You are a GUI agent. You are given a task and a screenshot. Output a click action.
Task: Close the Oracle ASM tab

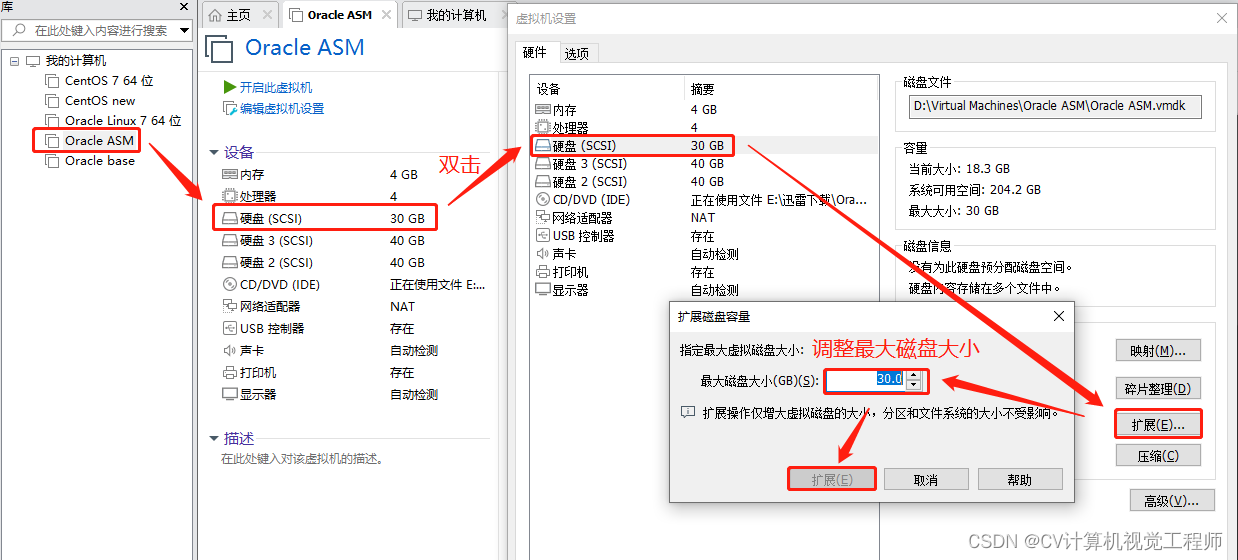[386, 15]
